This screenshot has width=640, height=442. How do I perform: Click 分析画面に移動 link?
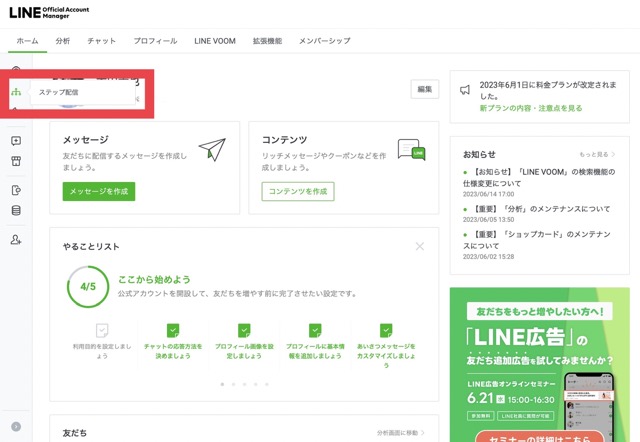point(401,433)
